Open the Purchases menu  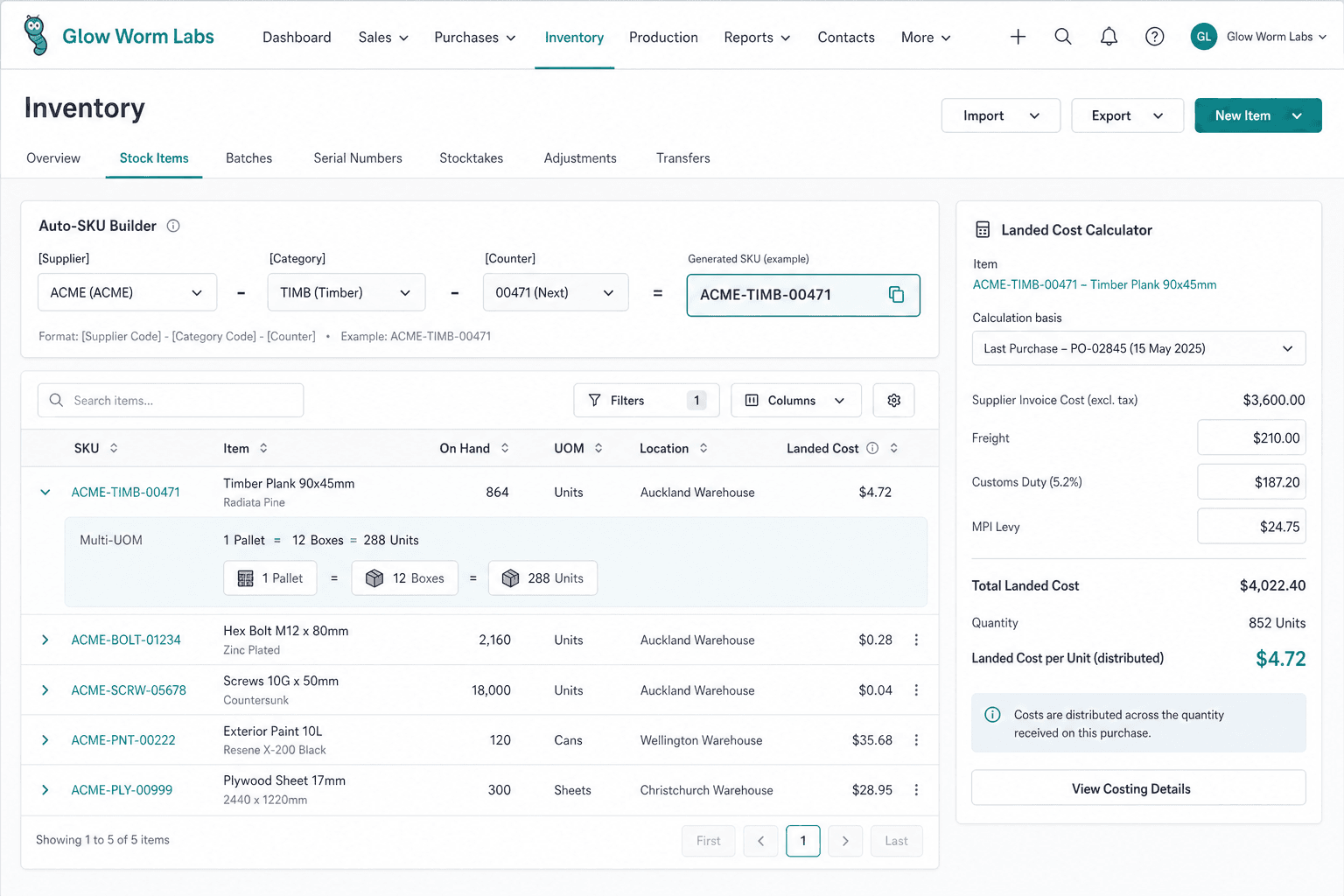pos(475,37)
